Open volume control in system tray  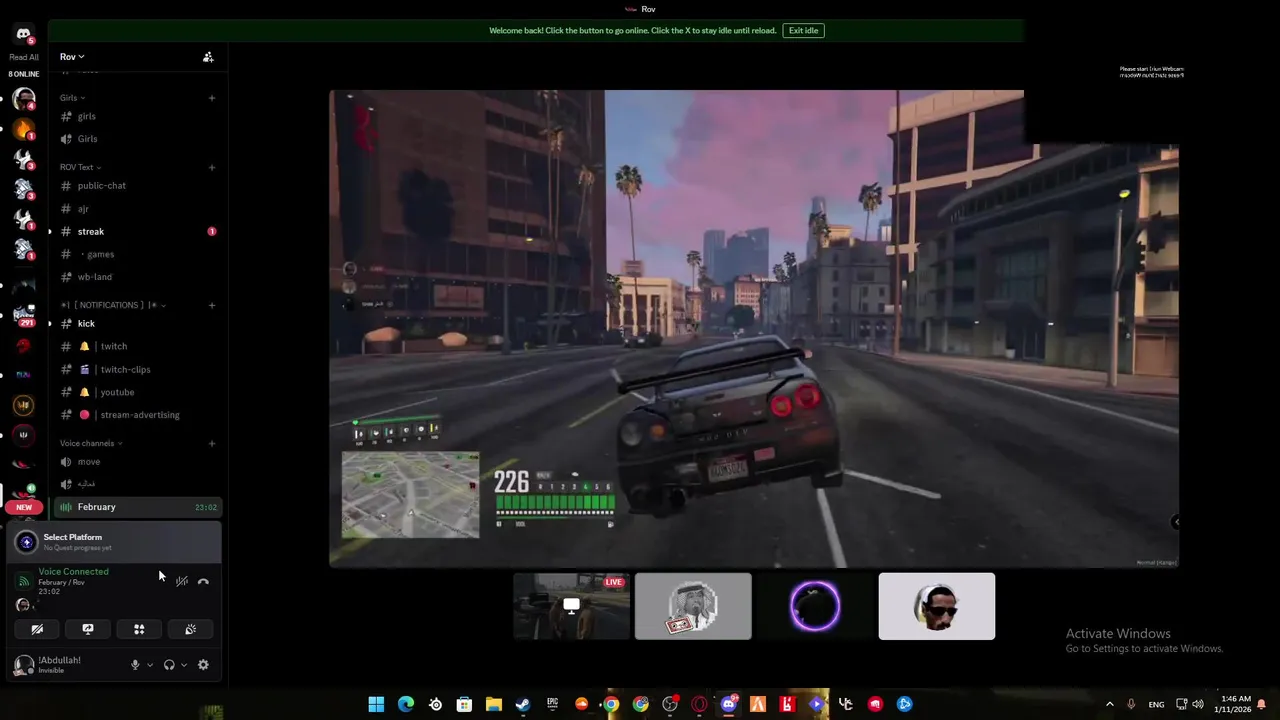(1198, 705)
